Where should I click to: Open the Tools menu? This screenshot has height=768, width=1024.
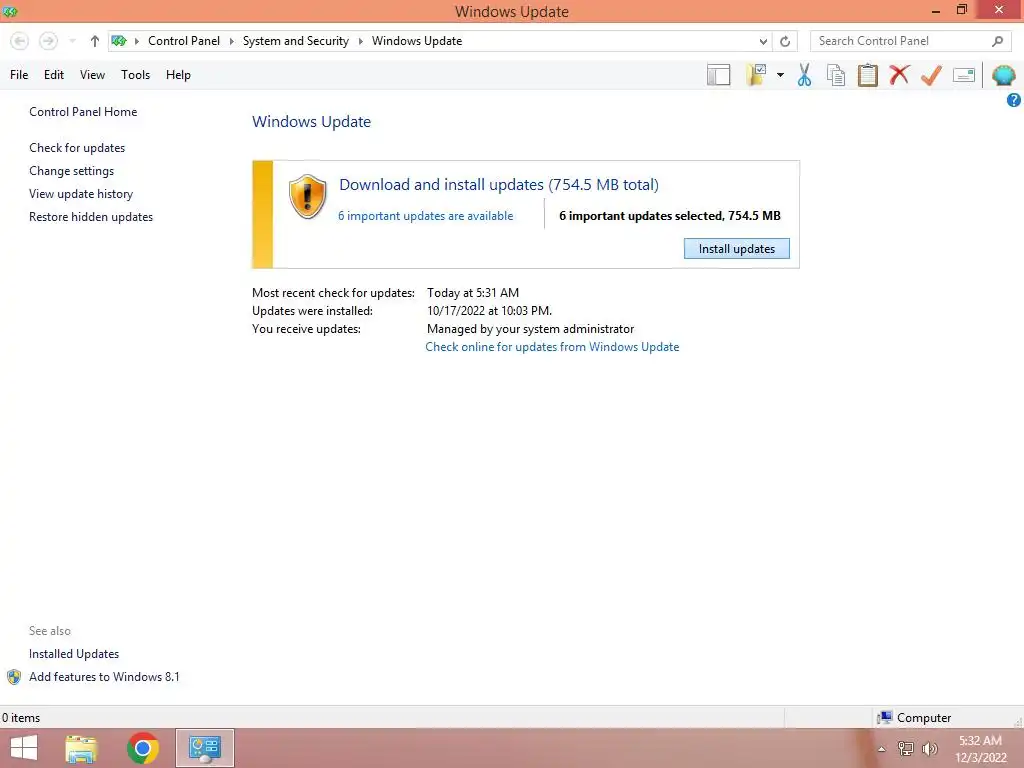(135, 75)
